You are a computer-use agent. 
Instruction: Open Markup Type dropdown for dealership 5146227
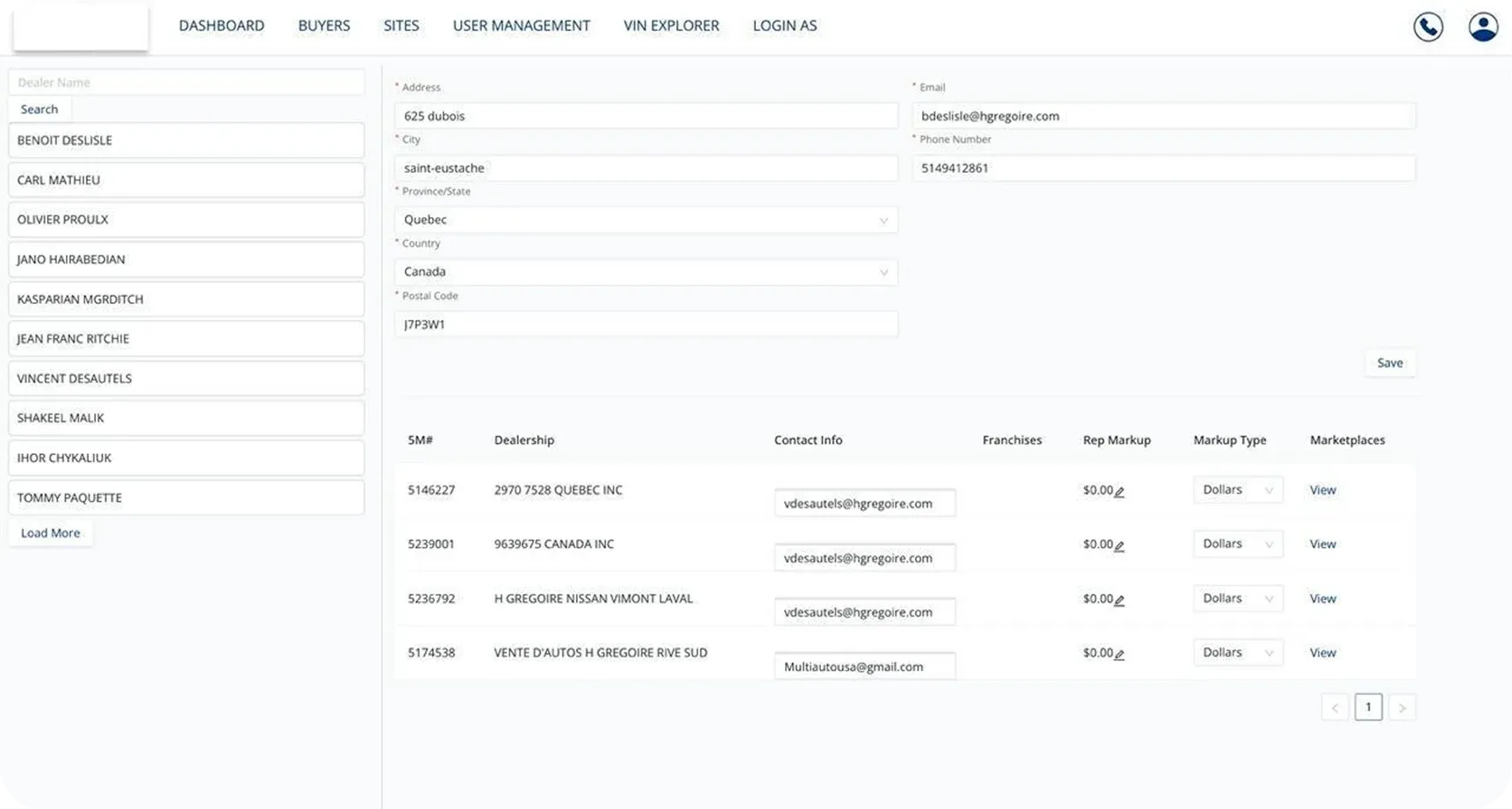tap(1237, 490)
